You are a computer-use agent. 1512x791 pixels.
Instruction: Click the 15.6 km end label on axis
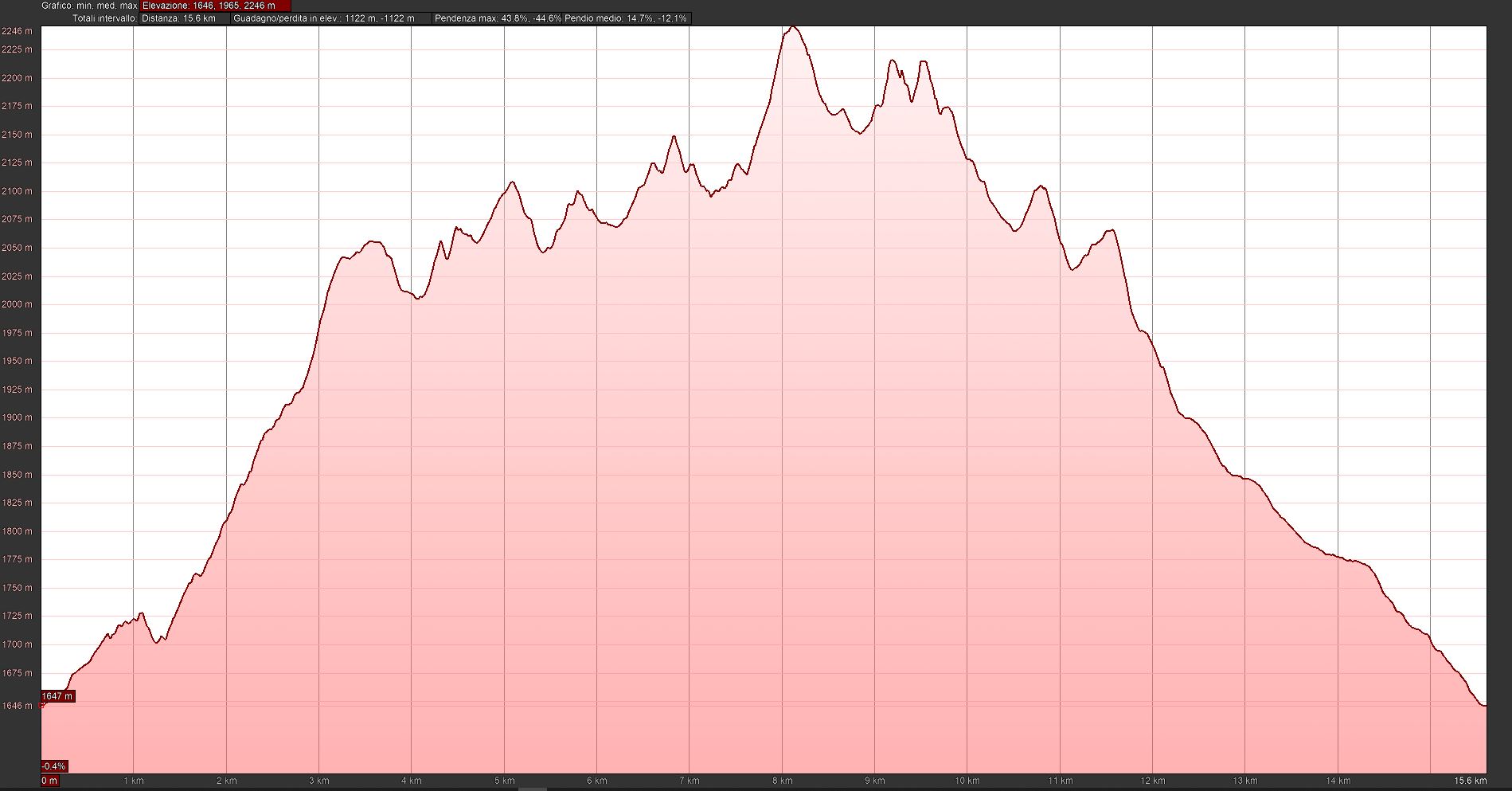coord(1470,781)
